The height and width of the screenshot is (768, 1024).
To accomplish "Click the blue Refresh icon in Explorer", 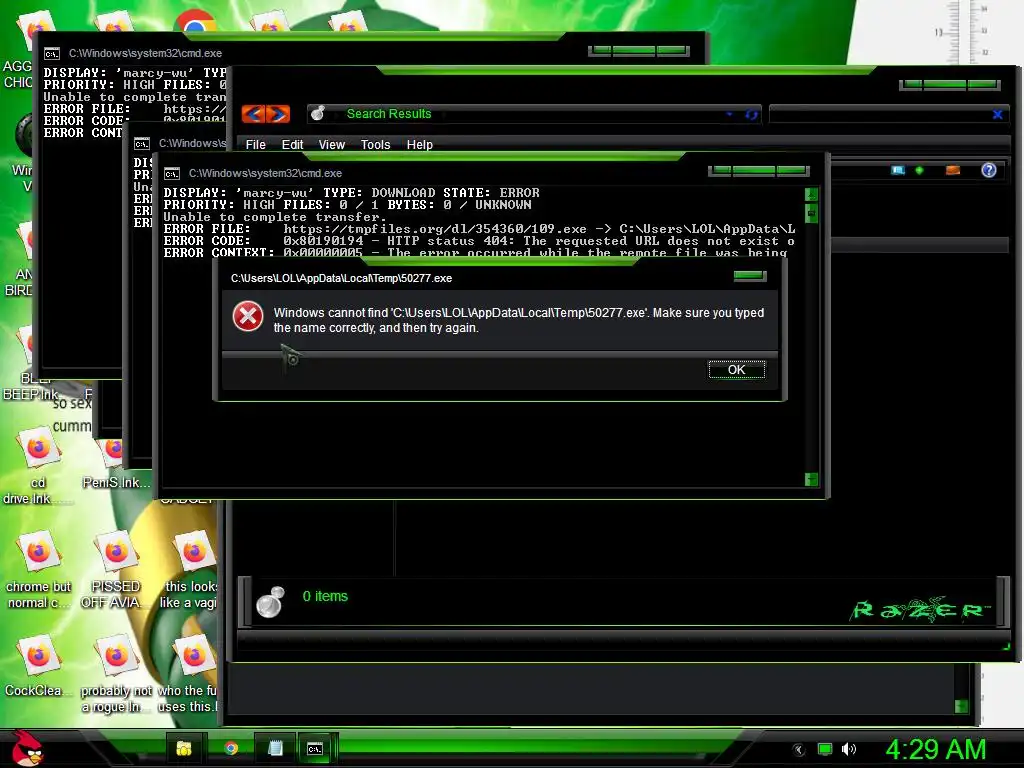I will (x=751, y=114).
